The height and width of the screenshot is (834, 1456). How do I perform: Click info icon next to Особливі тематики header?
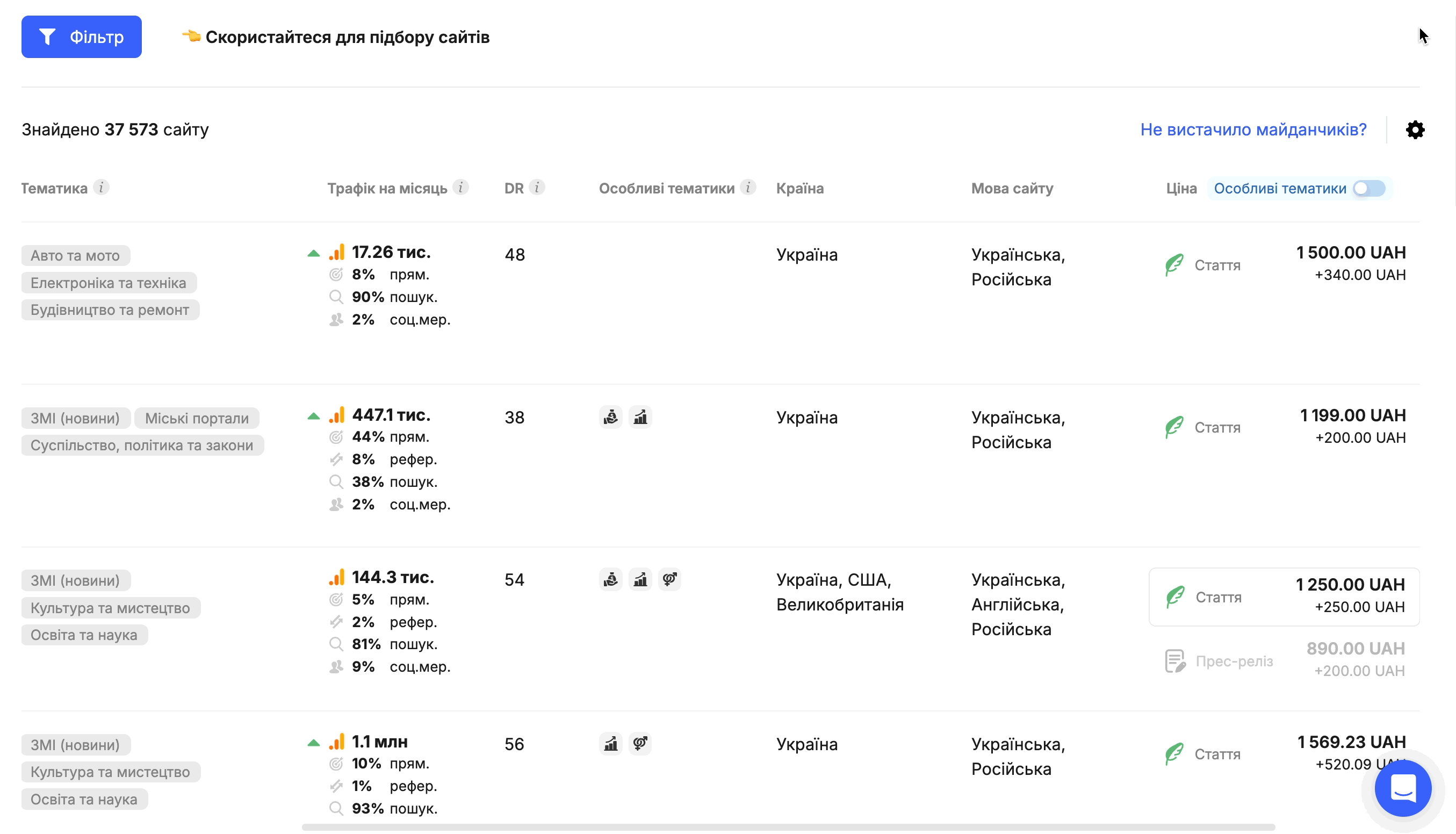(x=748, y=188)
